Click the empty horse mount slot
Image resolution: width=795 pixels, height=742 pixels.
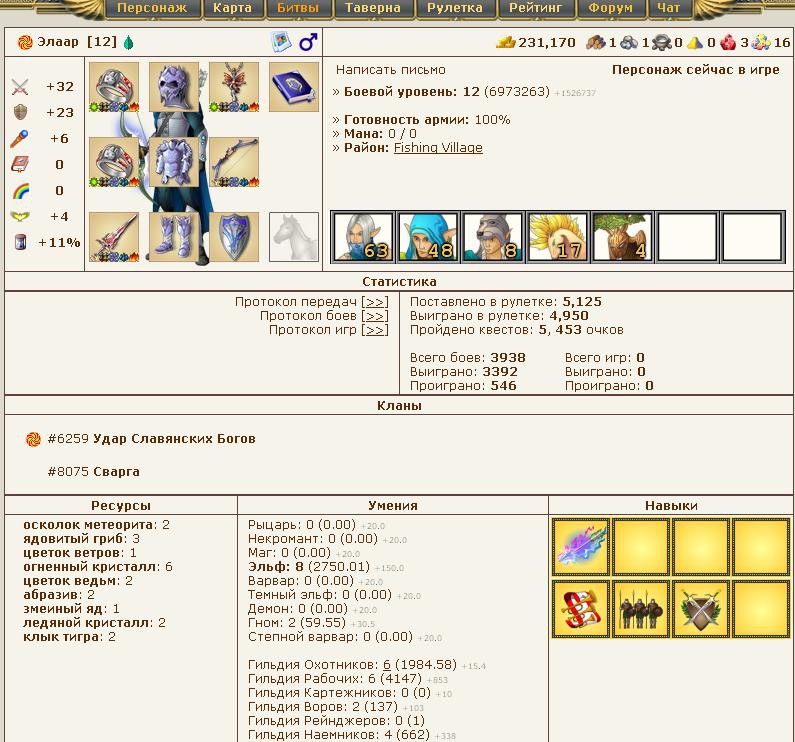(x=294, y=237)
